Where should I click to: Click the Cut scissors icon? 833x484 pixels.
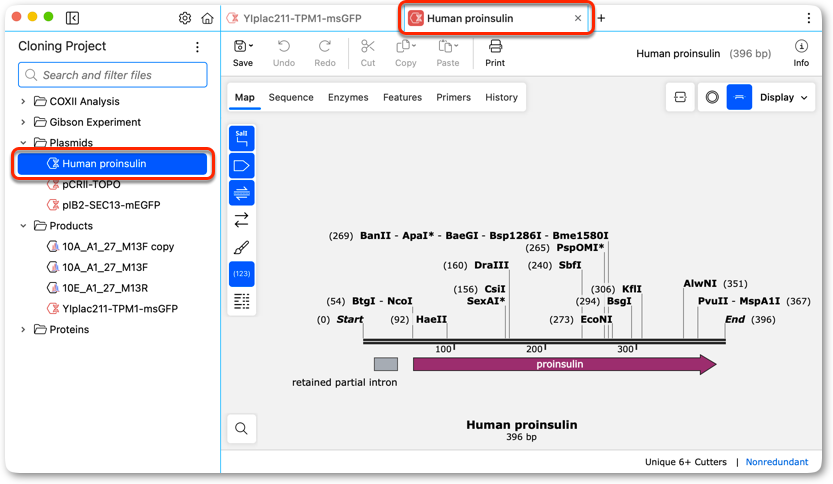[x=368, y=47]
